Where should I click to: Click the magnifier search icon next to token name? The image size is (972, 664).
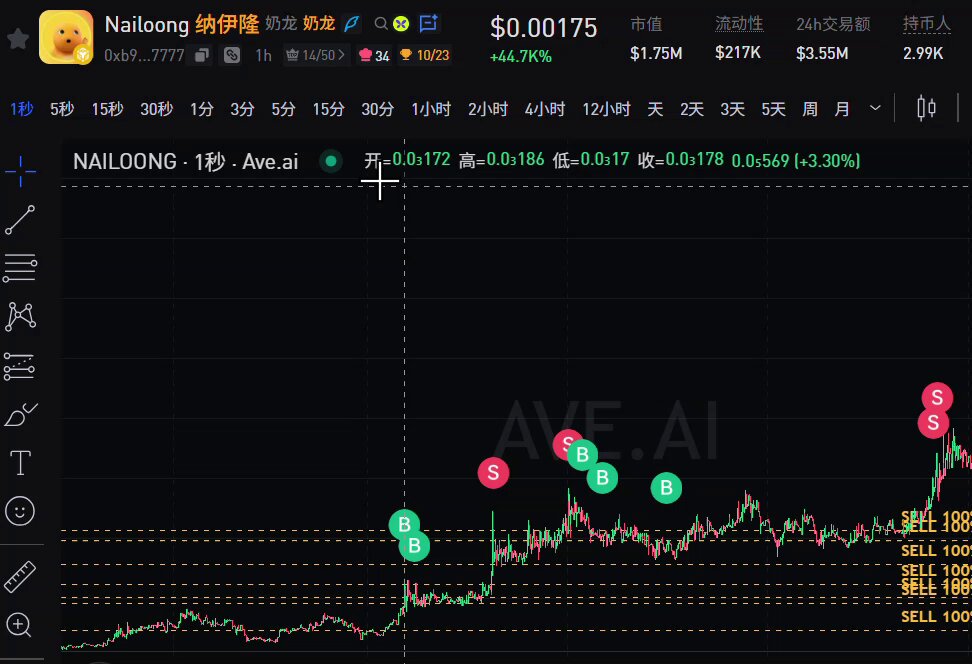point(381,24)
